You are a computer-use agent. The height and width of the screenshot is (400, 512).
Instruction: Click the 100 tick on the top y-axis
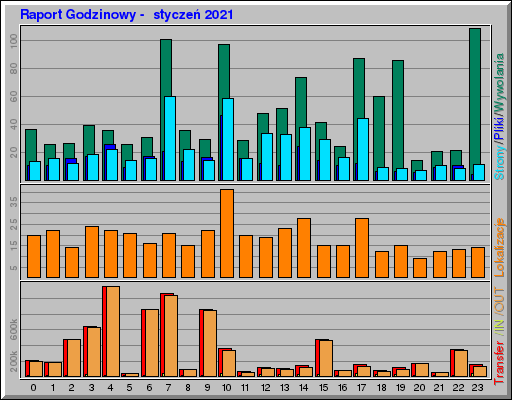click(14, 41)
